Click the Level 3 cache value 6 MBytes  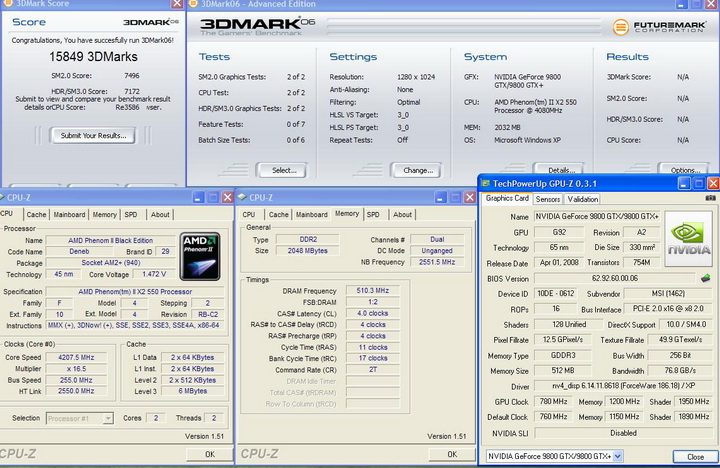(x=192, y=391)
